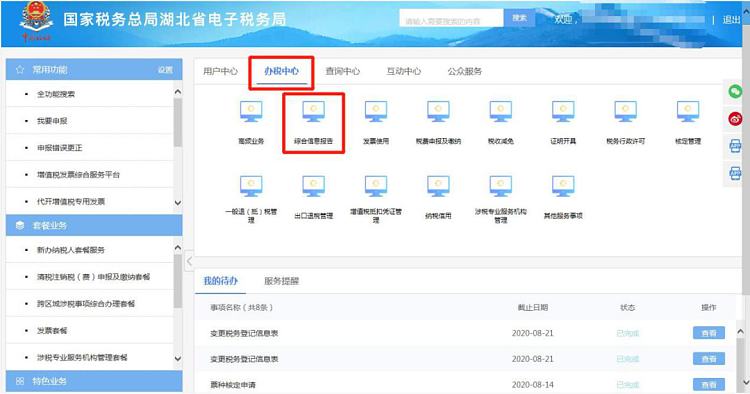Open the 证明开具 module icon
This screenshot has height=394, width=750.
[x=563, y=112]
